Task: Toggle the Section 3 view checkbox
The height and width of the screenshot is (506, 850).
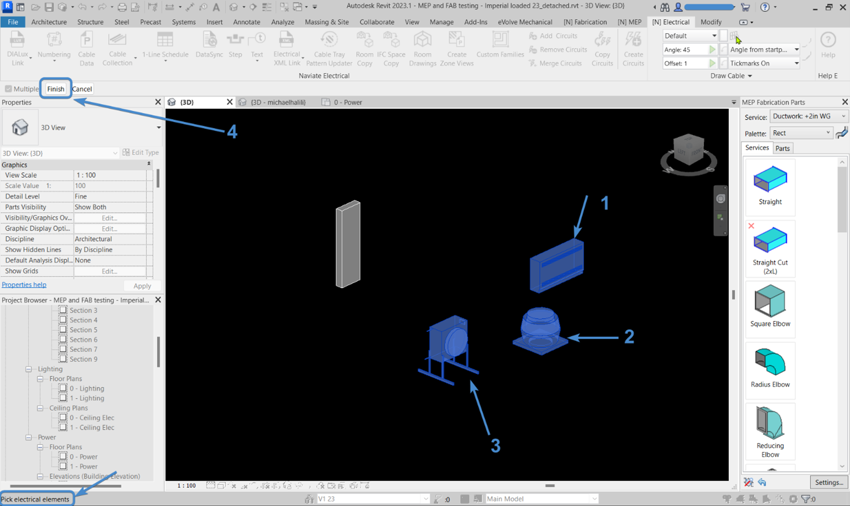Action: coord(63,310)
